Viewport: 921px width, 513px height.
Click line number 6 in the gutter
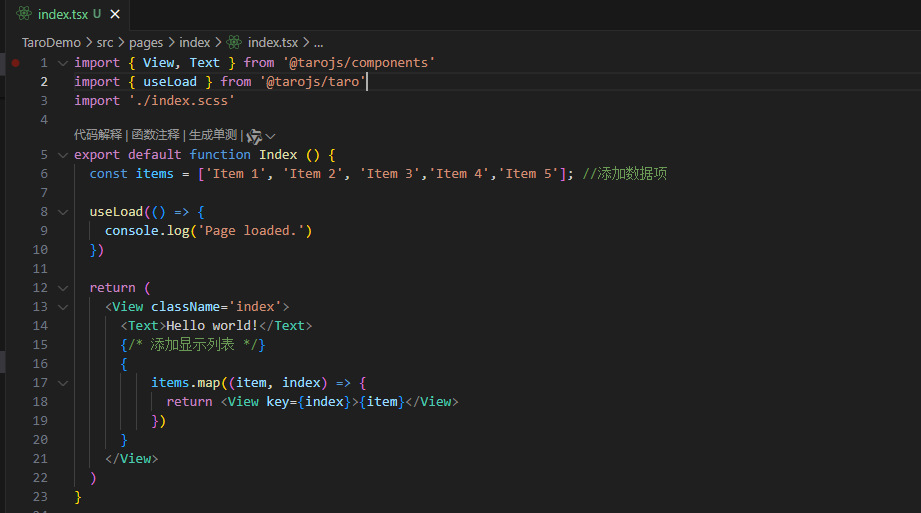click(44, 174)
